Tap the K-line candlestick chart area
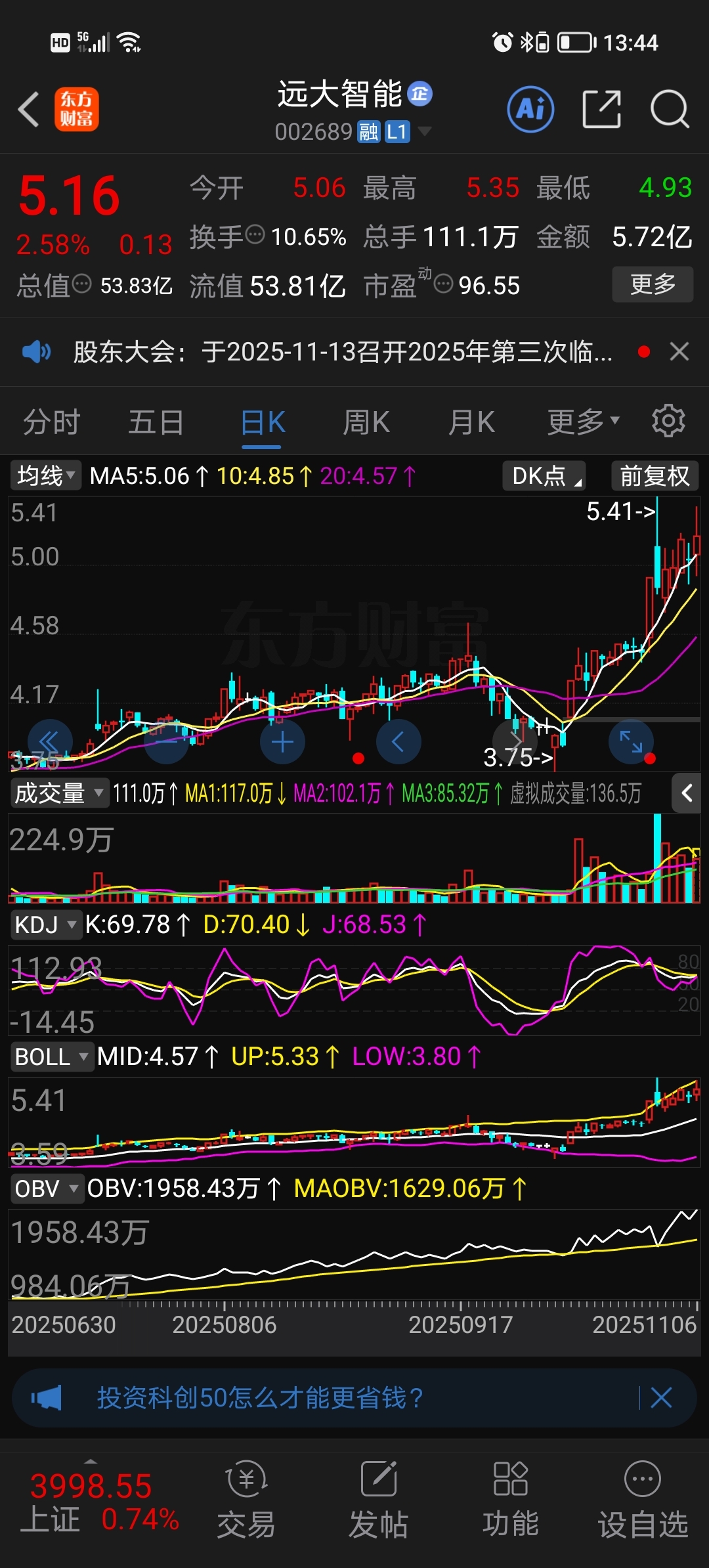Image resolution: width=709 pixels, height=1568 pixels. [354, 634]
